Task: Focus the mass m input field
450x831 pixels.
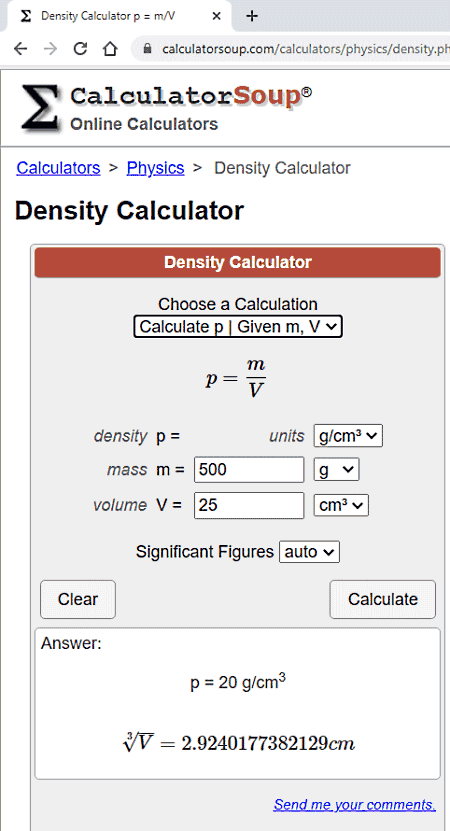Action: coord(249,470)
